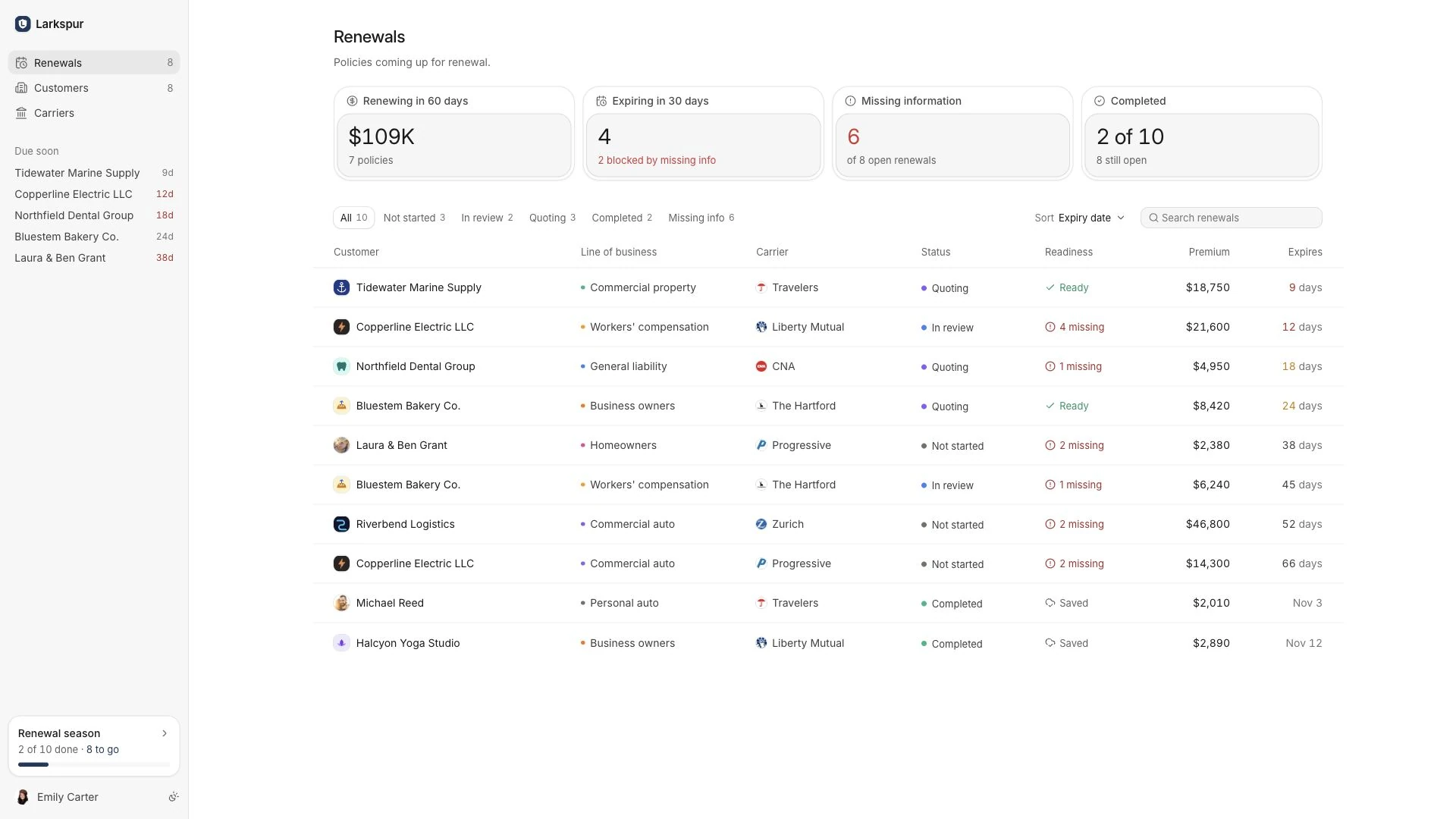This screenshot has width=1456, height=819.
Task: Click the calendar icon in the Expiring in 30 days card
Action: pos(601,101)
